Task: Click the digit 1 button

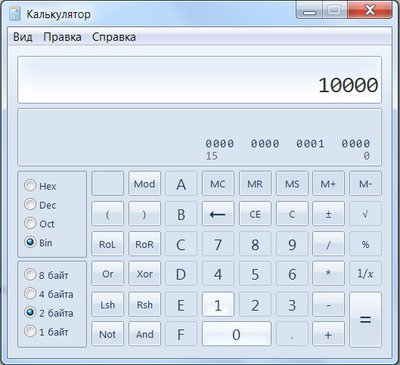Action: pos(218,305)
